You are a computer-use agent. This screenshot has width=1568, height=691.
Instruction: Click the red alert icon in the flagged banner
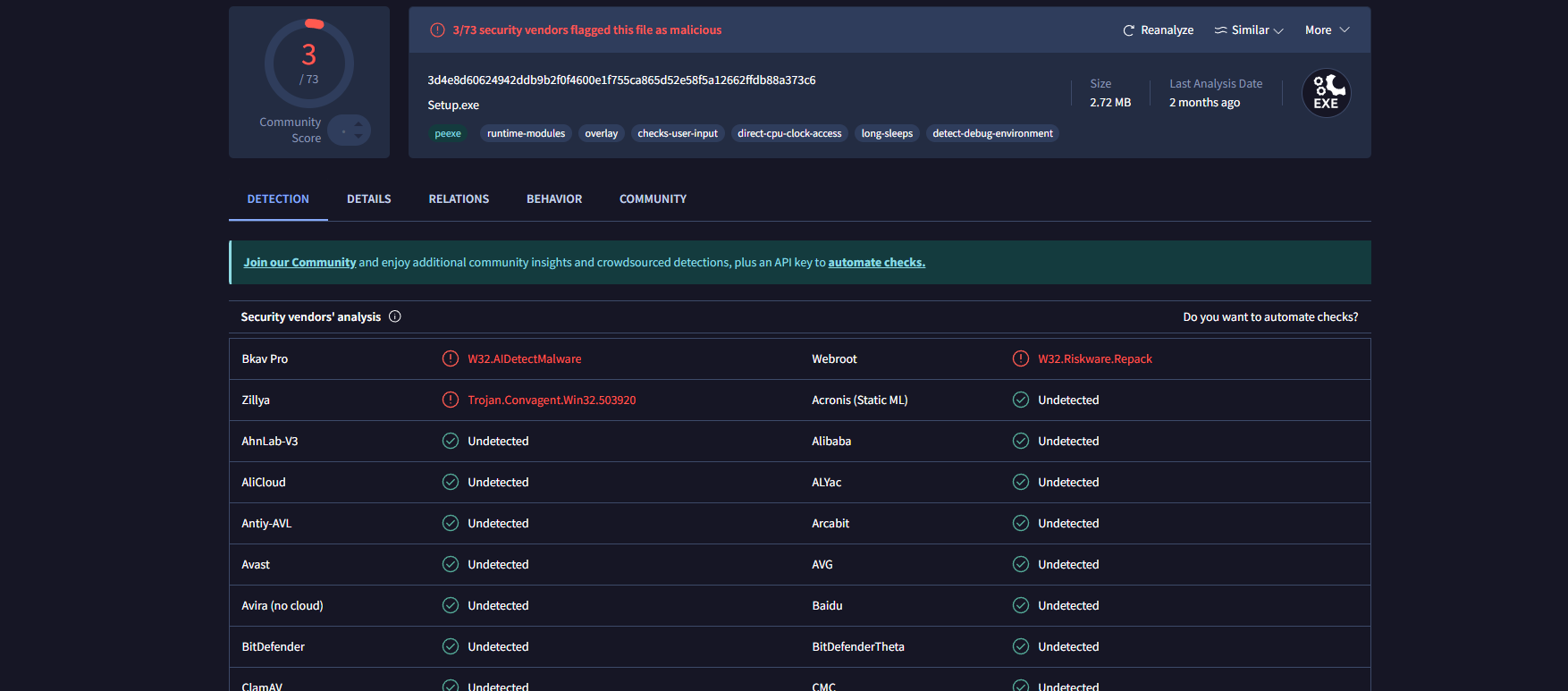[437, 30]
